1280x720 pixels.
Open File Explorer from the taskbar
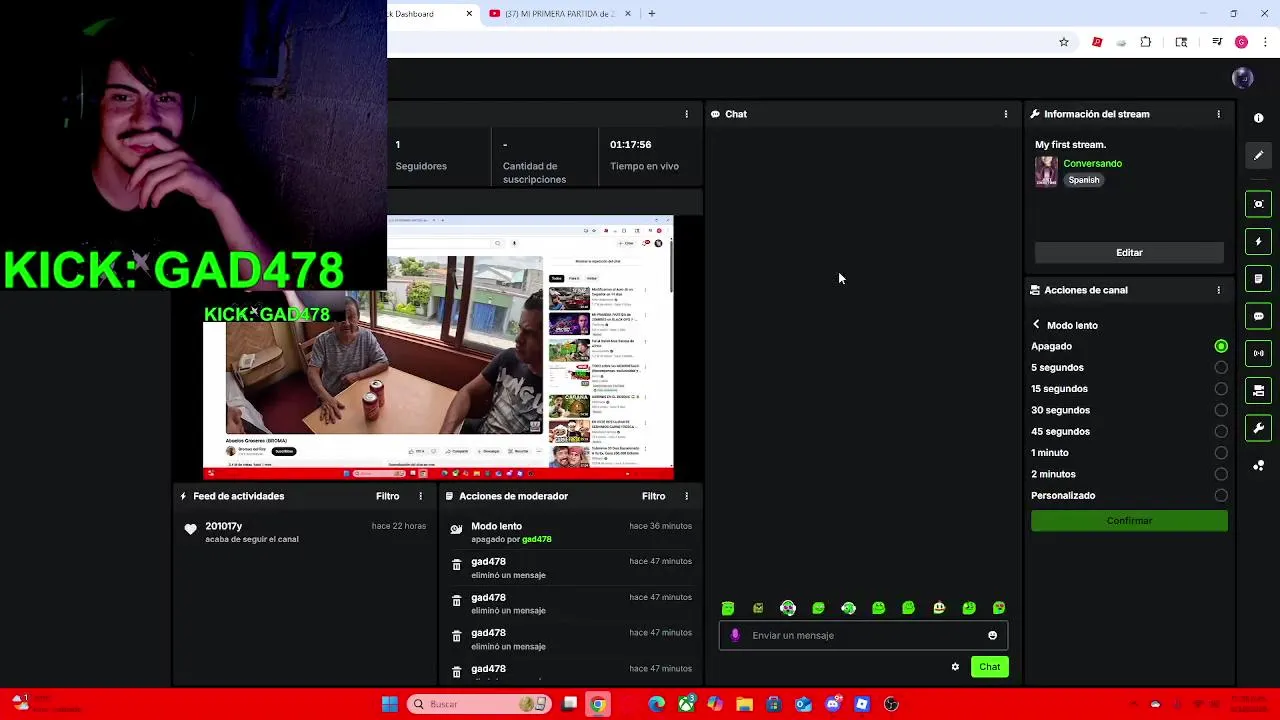pos(744,704)
